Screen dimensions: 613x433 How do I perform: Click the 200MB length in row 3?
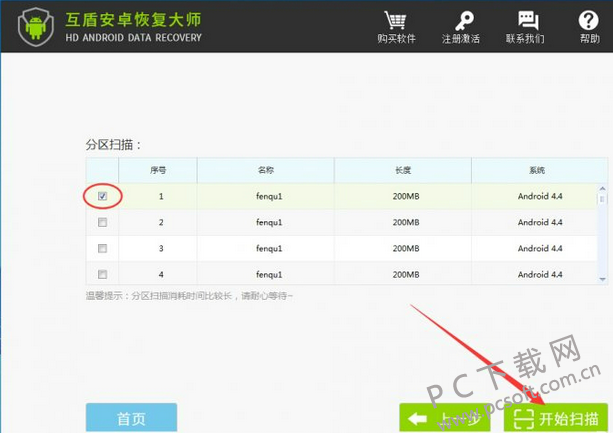pyautogui.click(x=406, y=249)
